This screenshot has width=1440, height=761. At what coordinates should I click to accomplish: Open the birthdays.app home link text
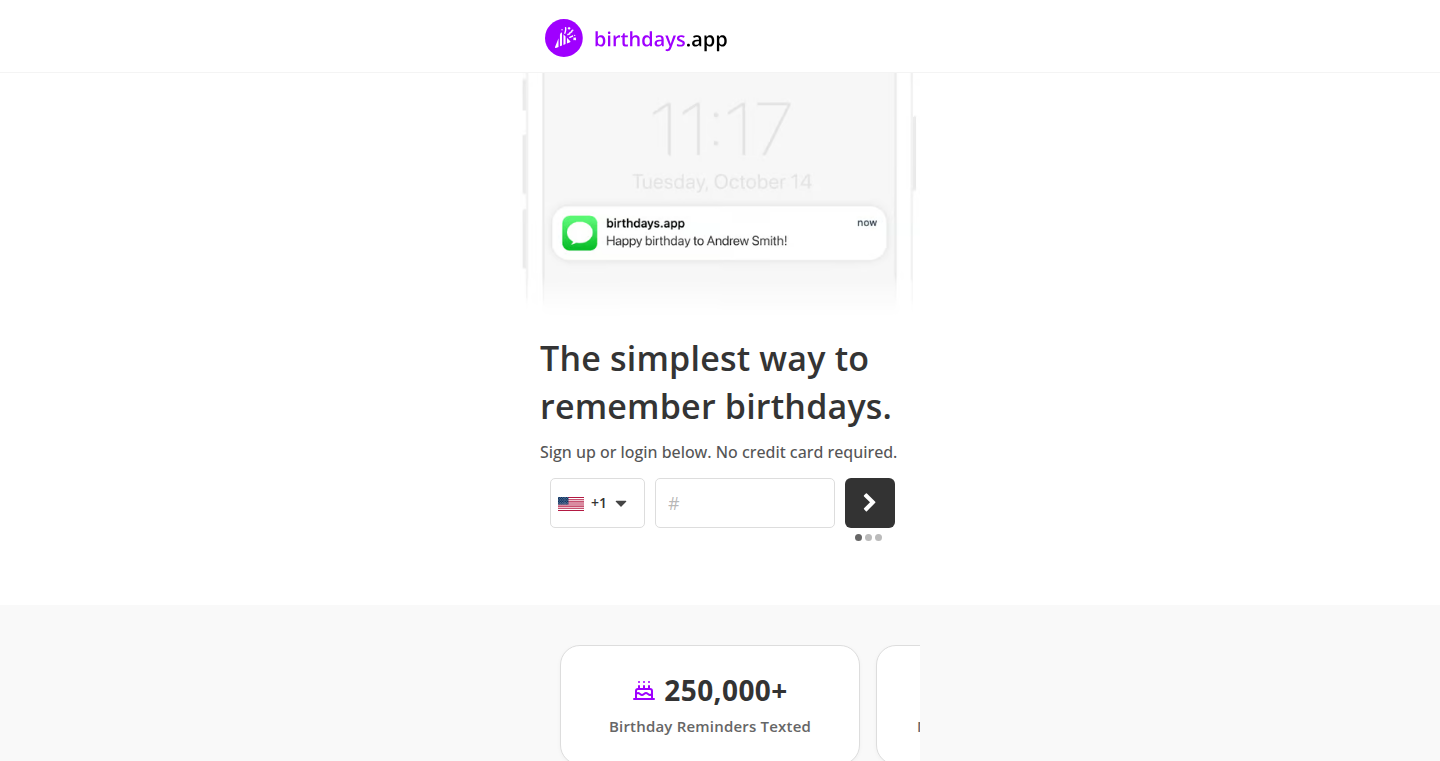point(661,39)
